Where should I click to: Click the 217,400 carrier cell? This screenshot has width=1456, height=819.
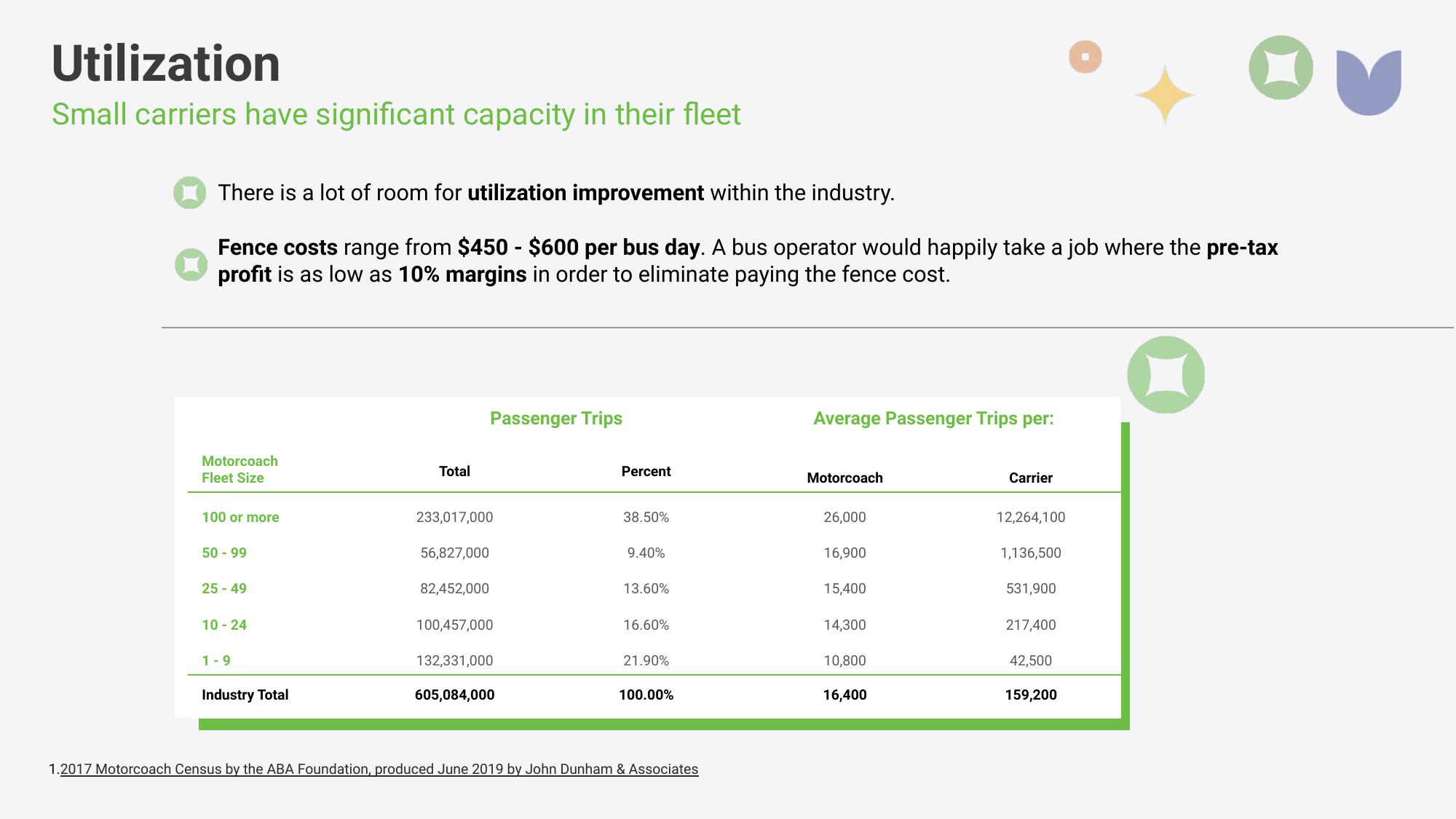1031,625
